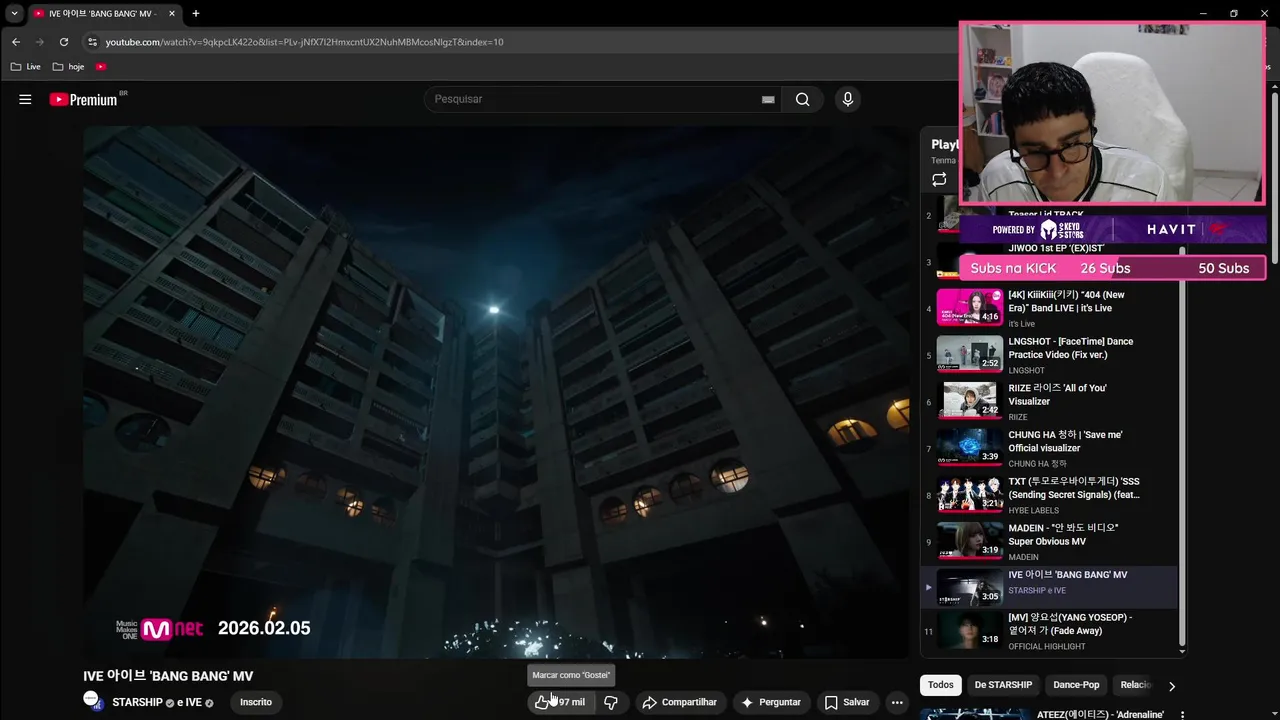This screenshot has width=1280, height=720.
Task: Select the Dance-Pop filter chip
Action: [x=1076, y=685]
